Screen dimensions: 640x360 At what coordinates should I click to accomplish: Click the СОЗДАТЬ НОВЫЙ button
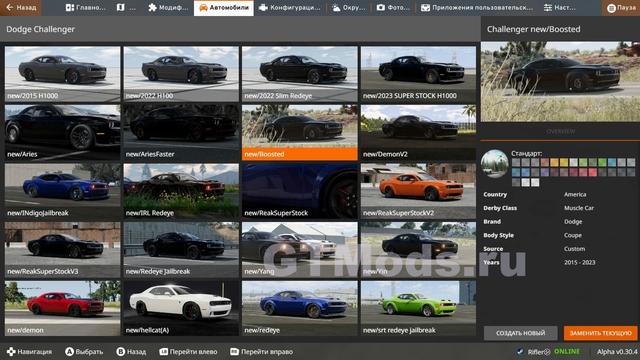(x=520, y=333)
